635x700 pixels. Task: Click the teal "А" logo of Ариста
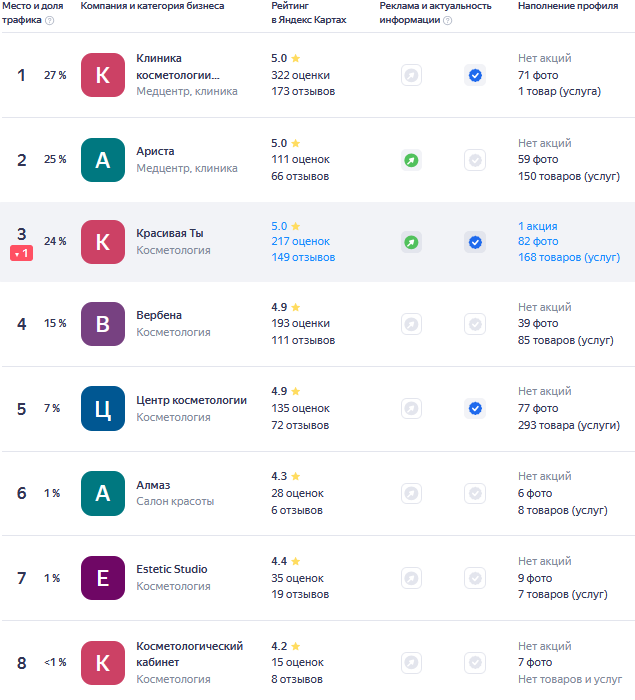pos(103,160)
